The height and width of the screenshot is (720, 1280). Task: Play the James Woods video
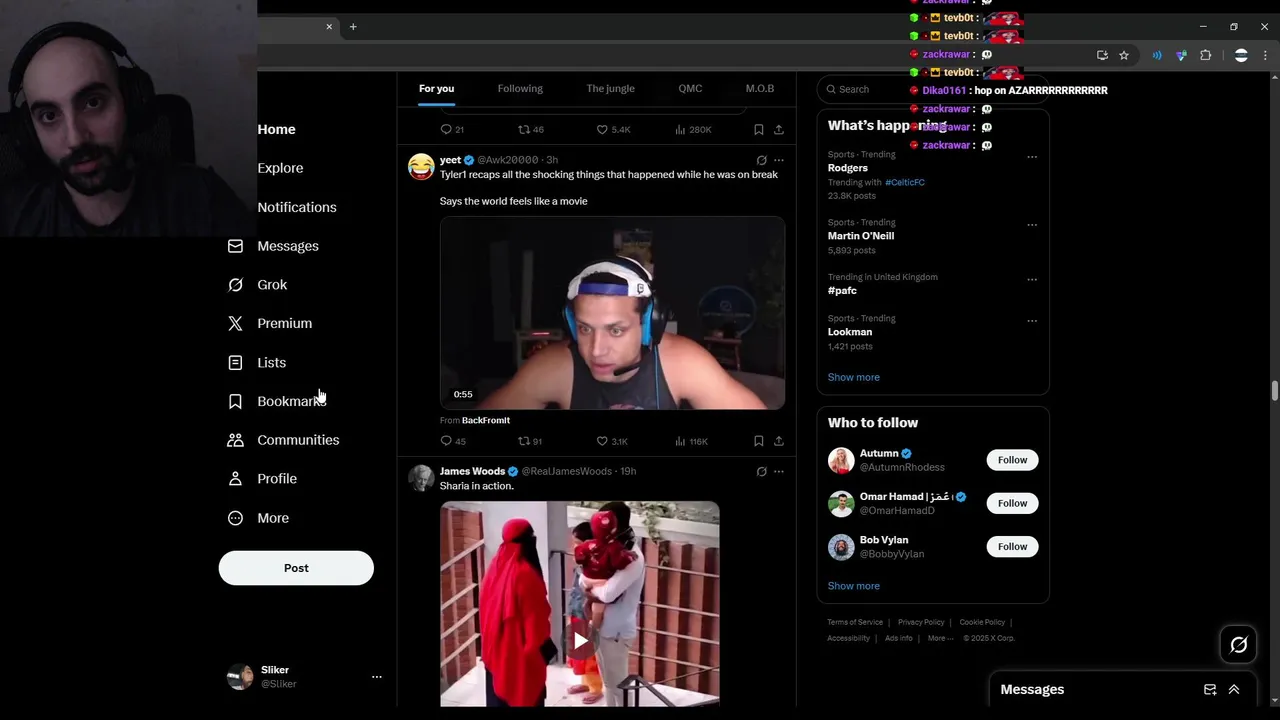pos(580,641)
